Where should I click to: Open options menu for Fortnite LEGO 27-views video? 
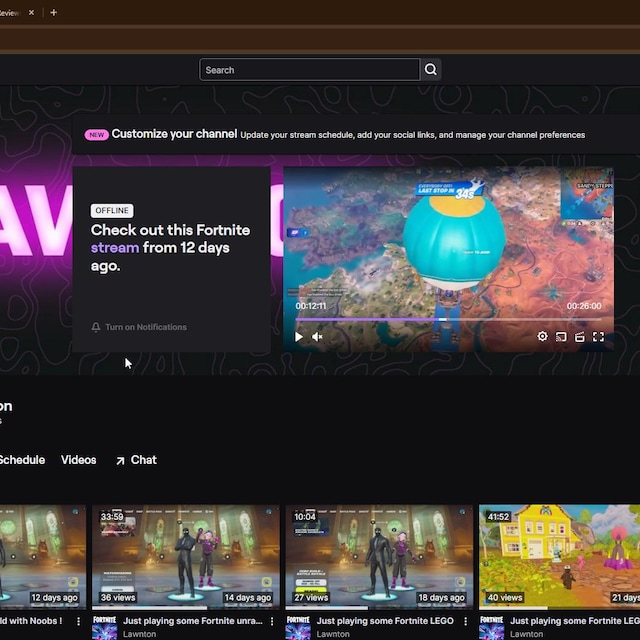[465, 621]
